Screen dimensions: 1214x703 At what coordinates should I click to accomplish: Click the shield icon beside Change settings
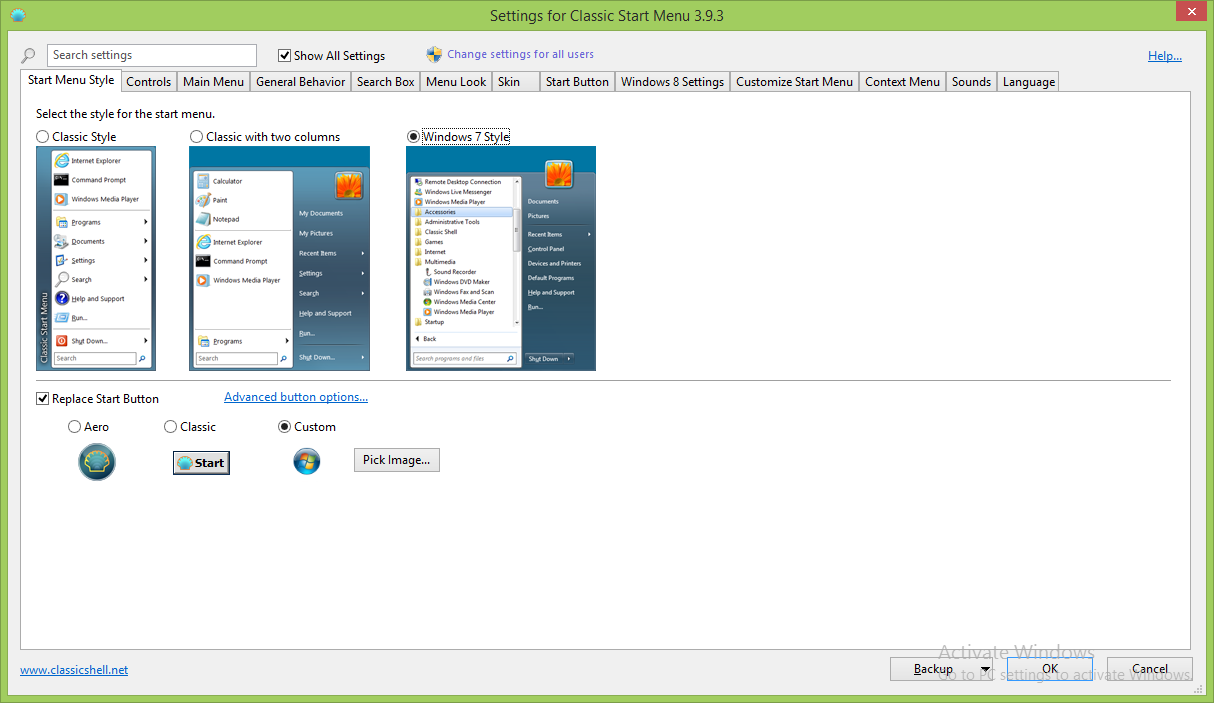click(x=434, y=55)
